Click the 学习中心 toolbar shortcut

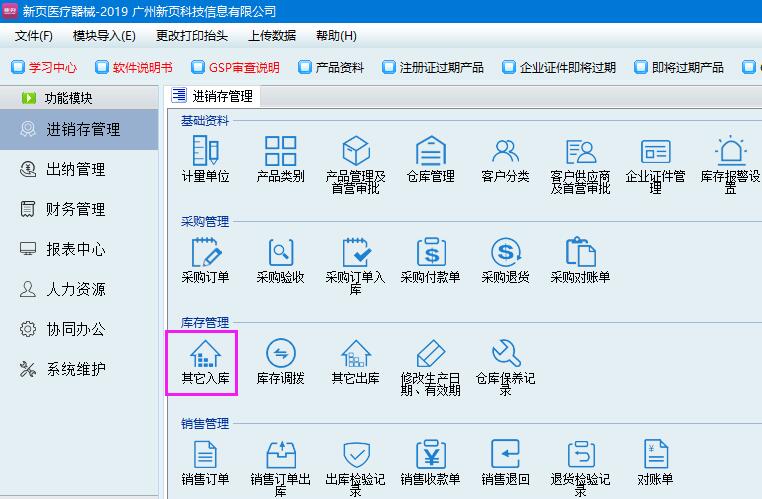tap(43, 68)
